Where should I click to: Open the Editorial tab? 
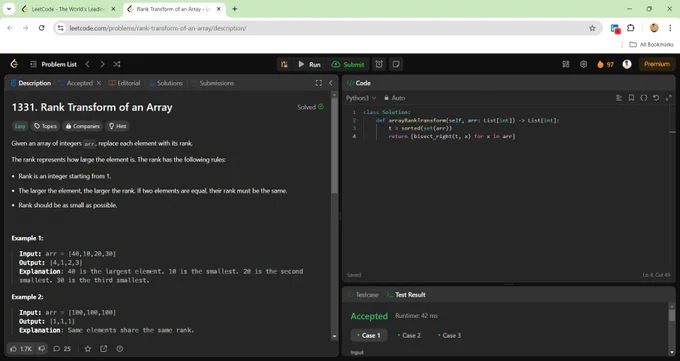coord(124,83)
